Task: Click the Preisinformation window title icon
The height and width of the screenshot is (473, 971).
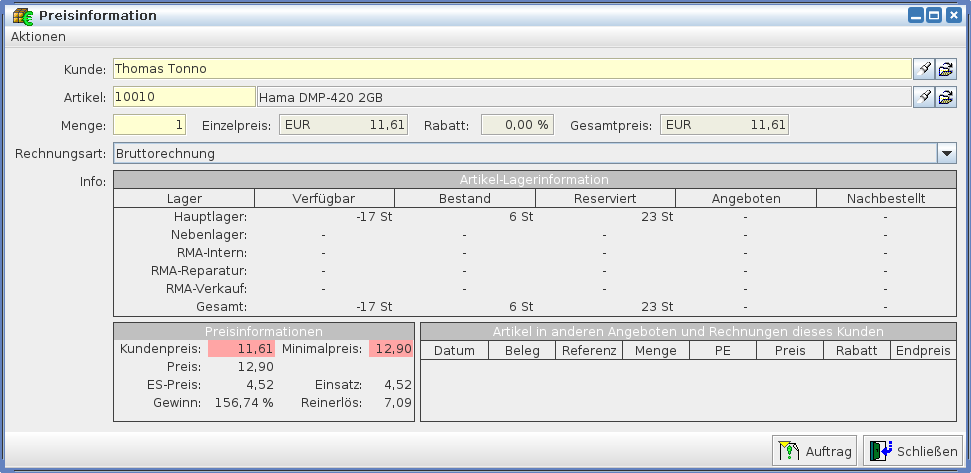Action: pos(21,15)
